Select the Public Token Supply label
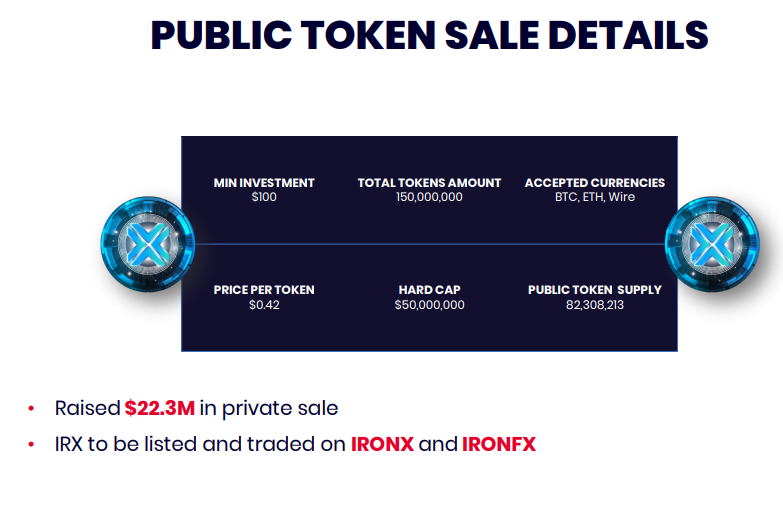The image size is (783, 511). click(x=595, y=290)
